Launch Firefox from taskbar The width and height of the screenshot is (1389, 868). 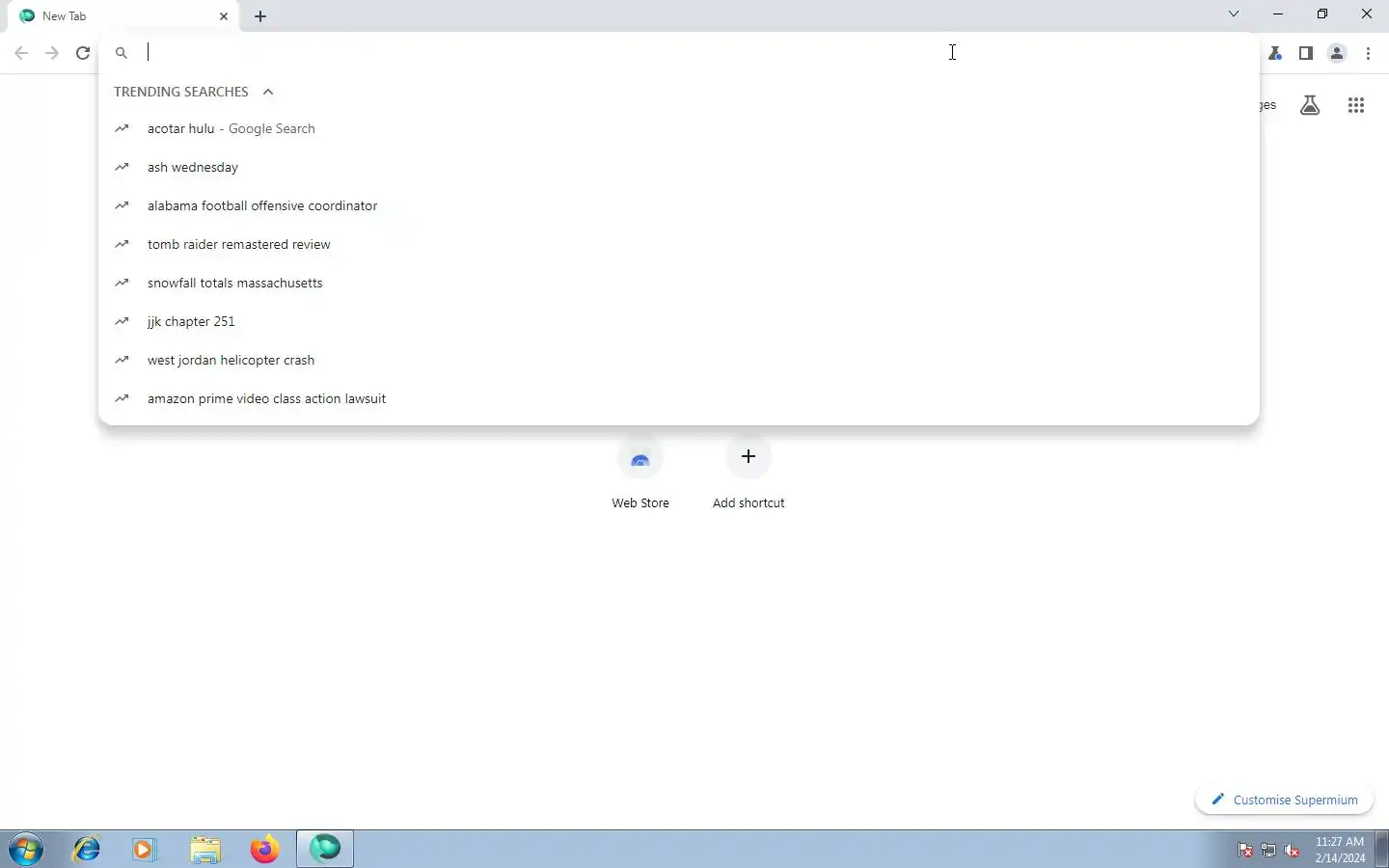point(264,849)
